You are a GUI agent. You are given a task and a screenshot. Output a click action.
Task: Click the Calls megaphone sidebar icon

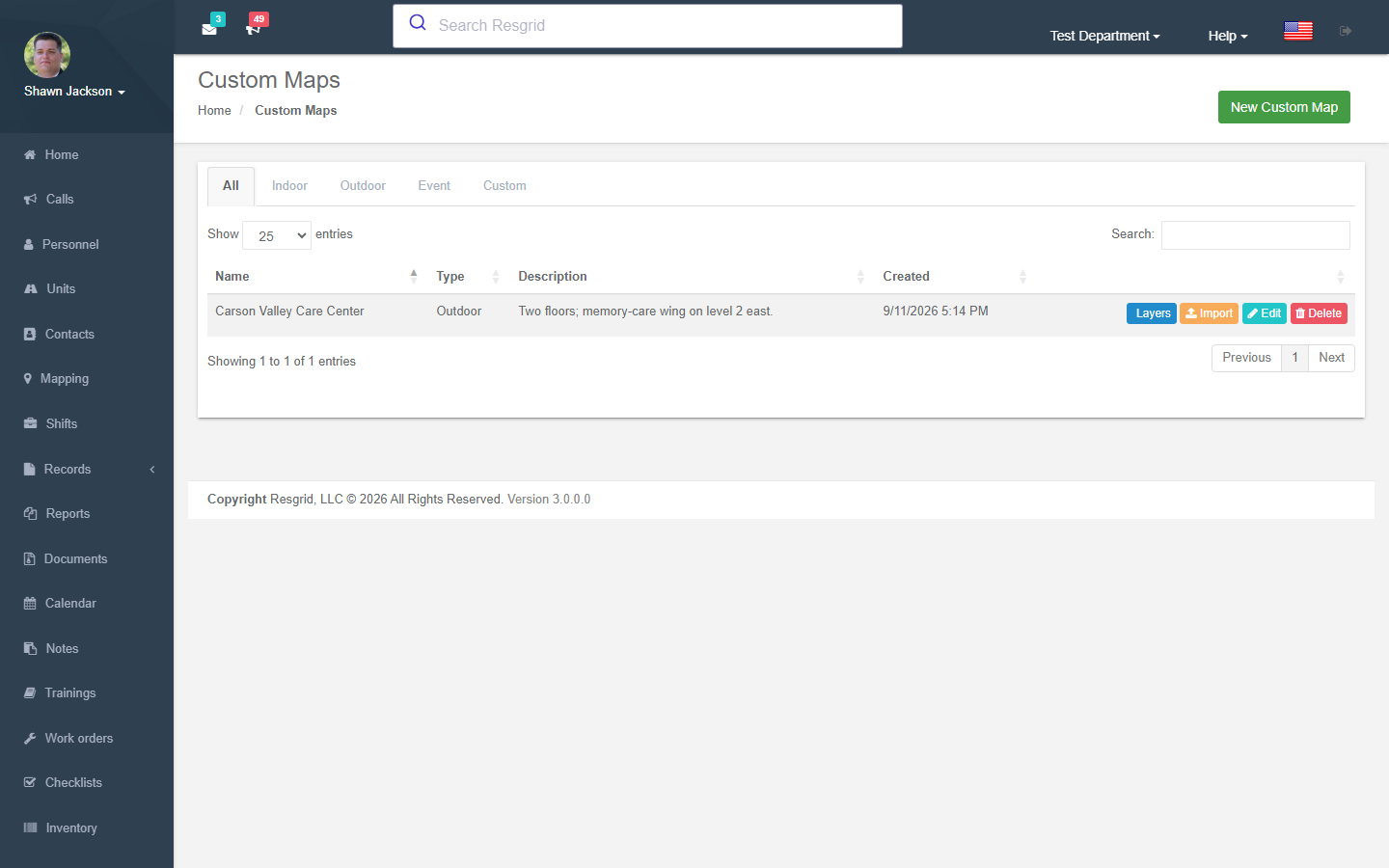30,200
